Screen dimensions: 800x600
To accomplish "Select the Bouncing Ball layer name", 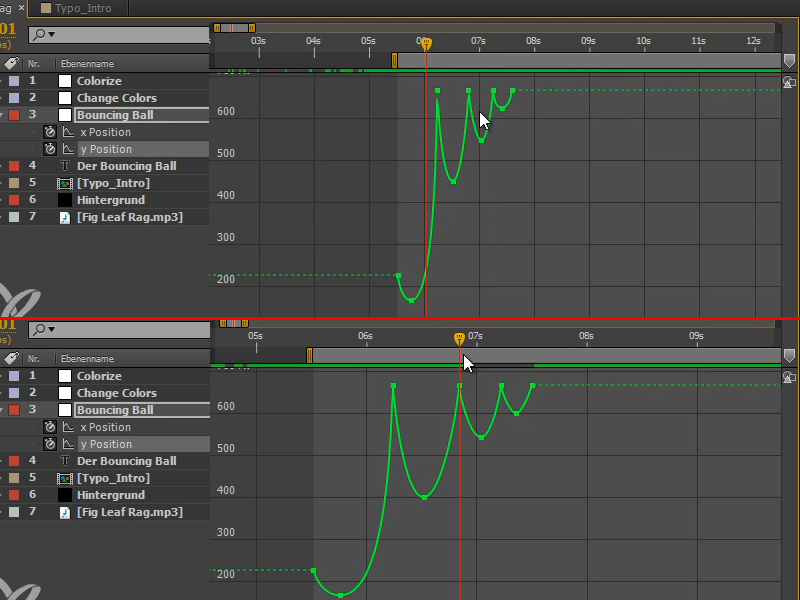I will pyautogui.click(x=113, y=115).
